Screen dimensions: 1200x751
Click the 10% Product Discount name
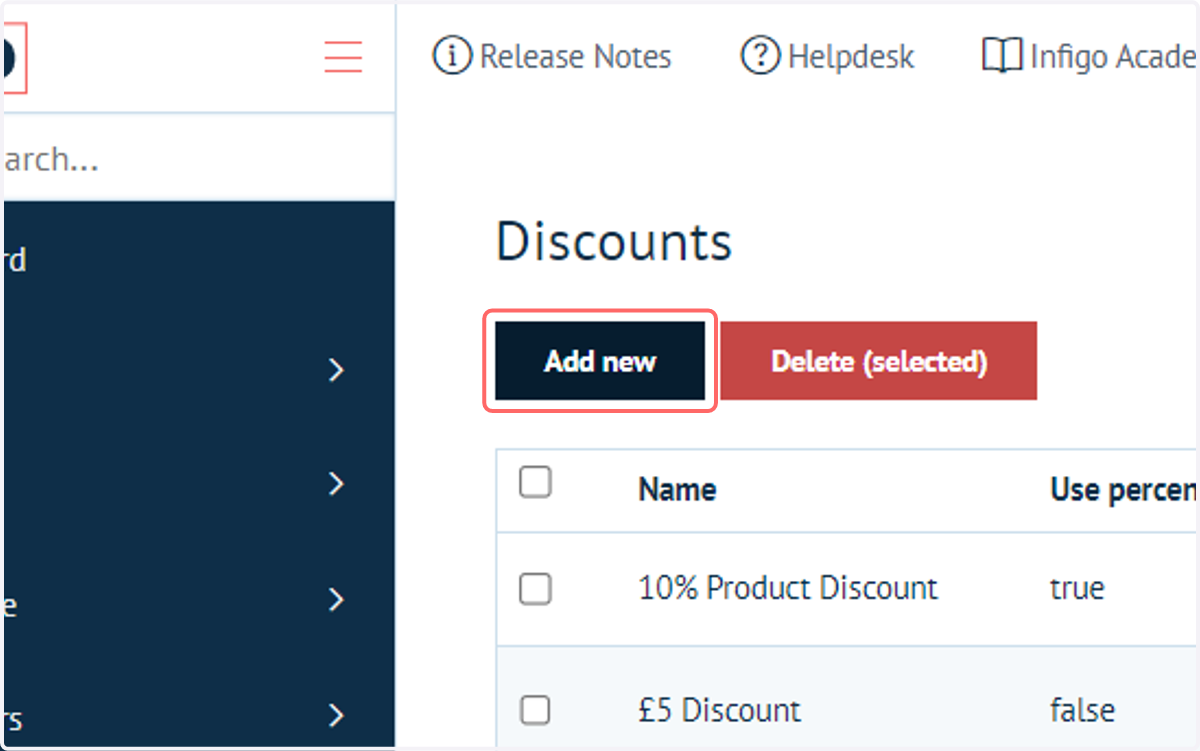pos(788,588)
